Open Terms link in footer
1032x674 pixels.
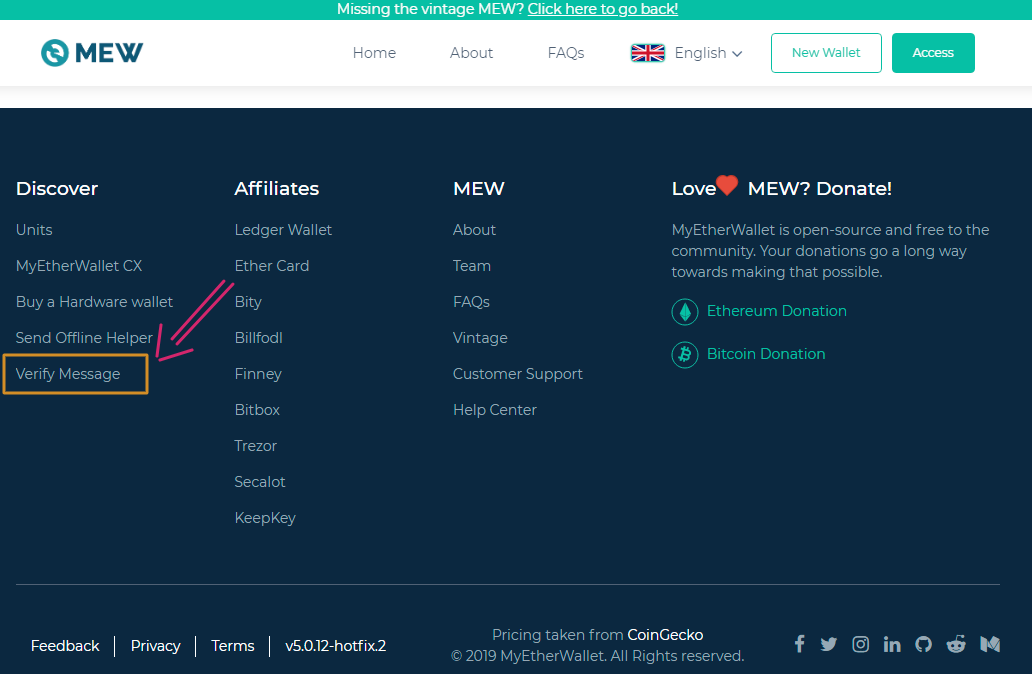coord(233,646)
